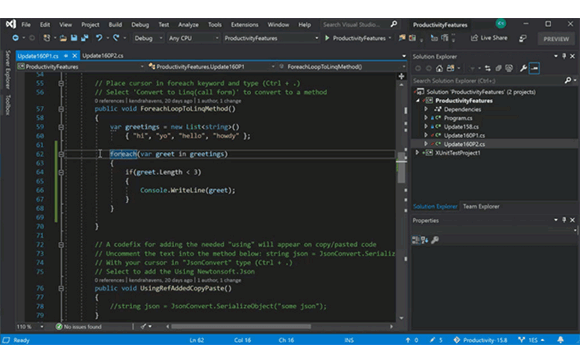Image resolution: width=580 pixels, height=363 pixels.
Task: Collapse ForeachLoopToLinqMethod at line 57 outline
Action: 61,109
